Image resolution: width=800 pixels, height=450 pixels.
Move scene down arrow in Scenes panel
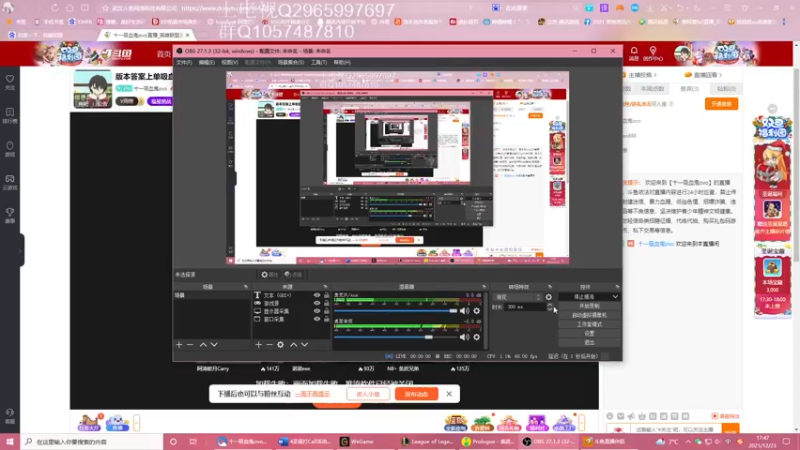(x=214, y=345)
